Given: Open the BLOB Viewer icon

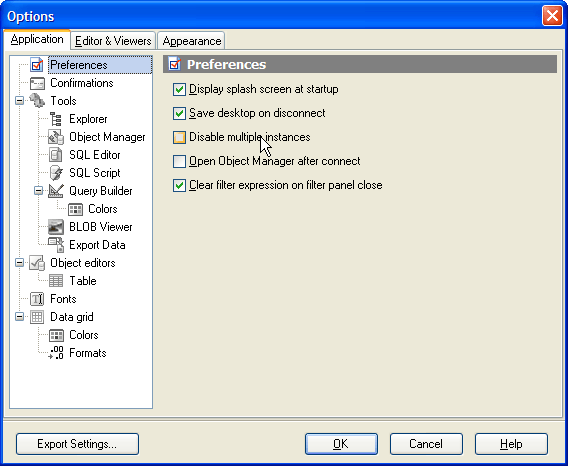Looking at the screenshot, I should click(56, 227).
